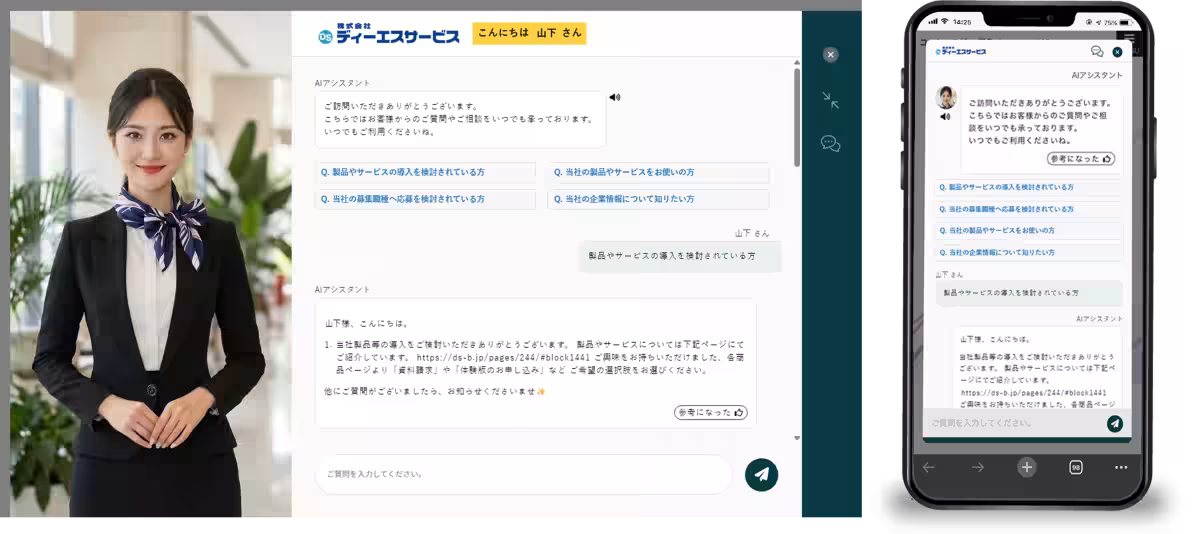Click the 参考になった button in the phone chat

tap(1081, 159)
